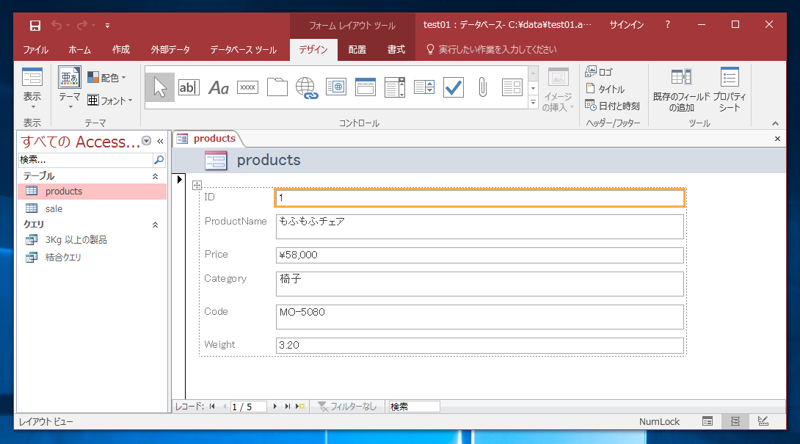The image size is (800, 444).
Task: Select the 結合クエリ query
Action: coord(92,257)
